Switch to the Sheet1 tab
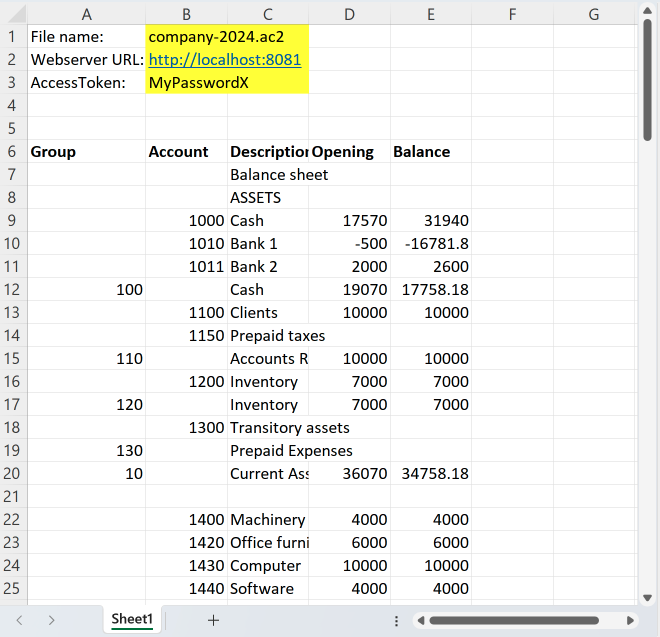 (132, 620)
